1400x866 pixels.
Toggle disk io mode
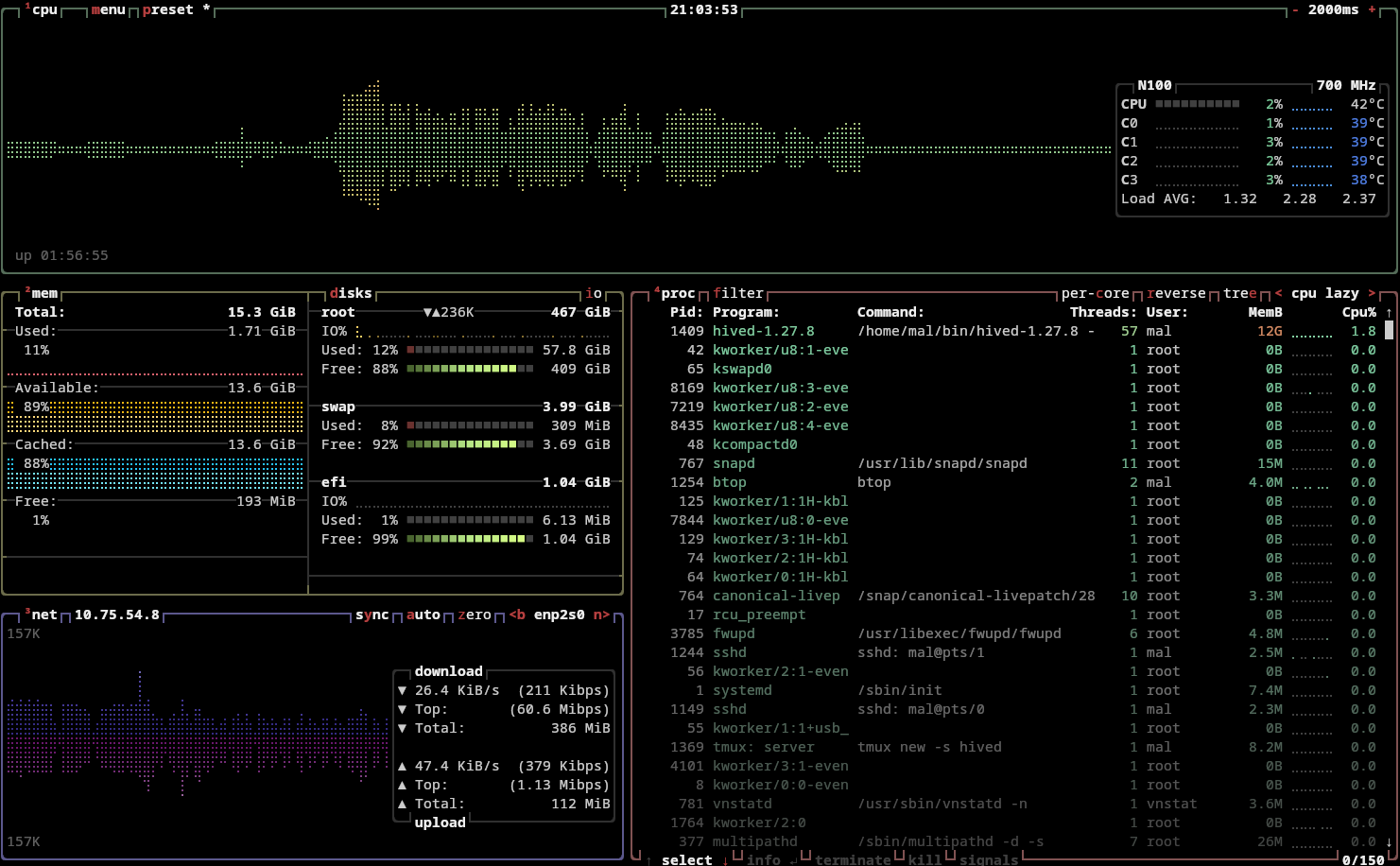point(594,293)
